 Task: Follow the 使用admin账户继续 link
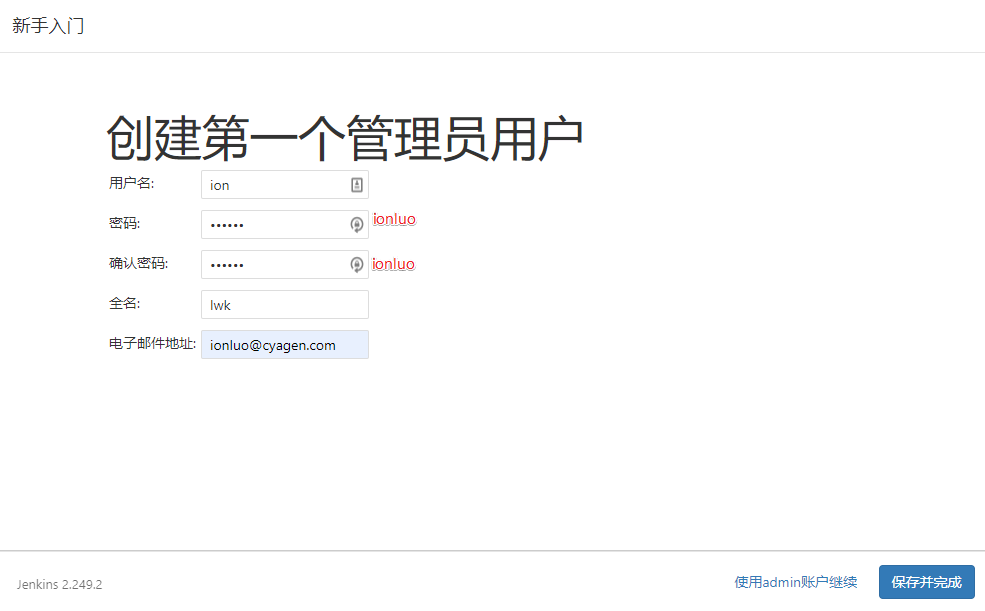[x=795, y=582]
